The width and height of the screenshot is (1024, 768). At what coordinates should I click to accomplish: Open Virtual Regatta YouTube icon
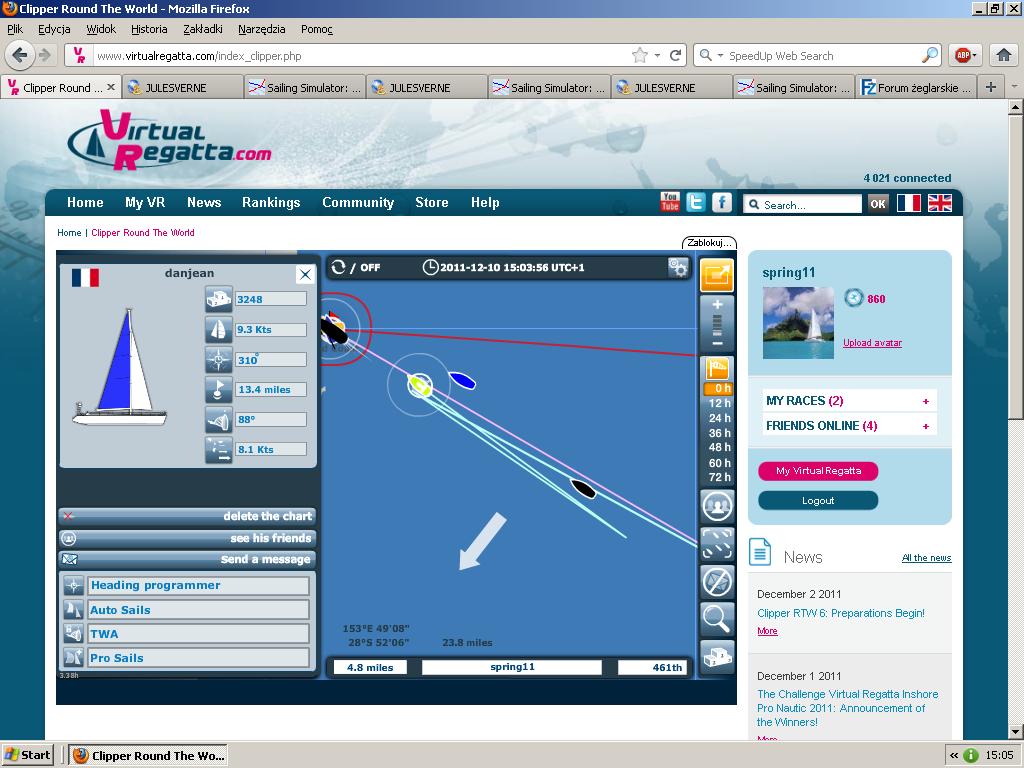pos(670,202)
